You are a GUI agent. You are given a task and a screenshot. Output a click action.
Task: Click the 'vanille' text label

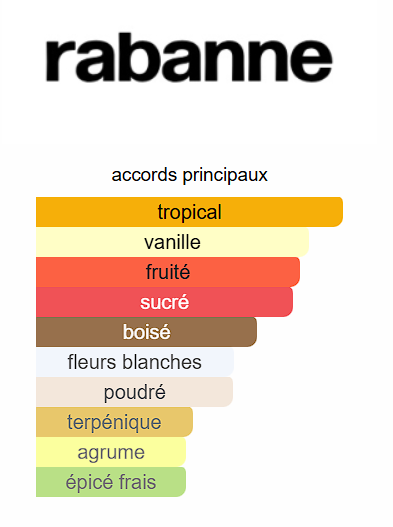pyautogui.click(x=172, y=242)
